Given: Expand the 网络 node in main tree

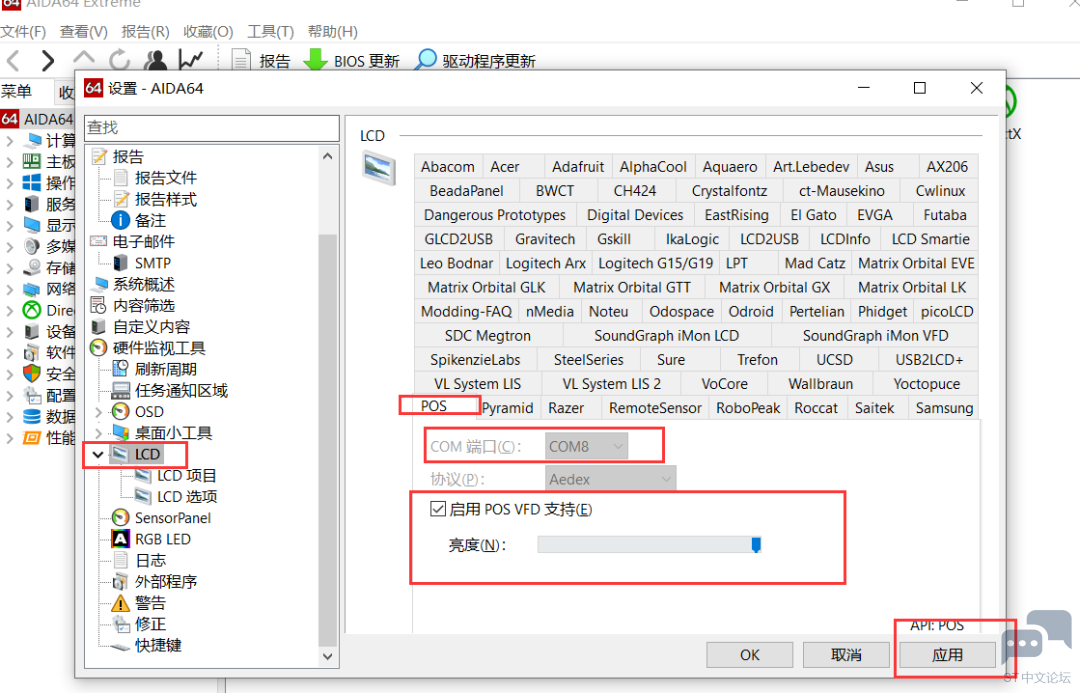Looking at the screenshot, I should point(9,289).
